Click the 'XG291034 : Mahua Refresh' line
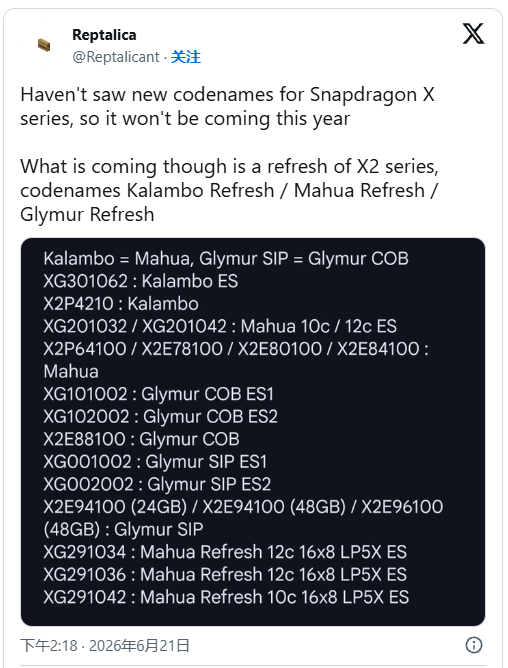The height and width of the screenshot is (668, 508). tap(225, 552)
